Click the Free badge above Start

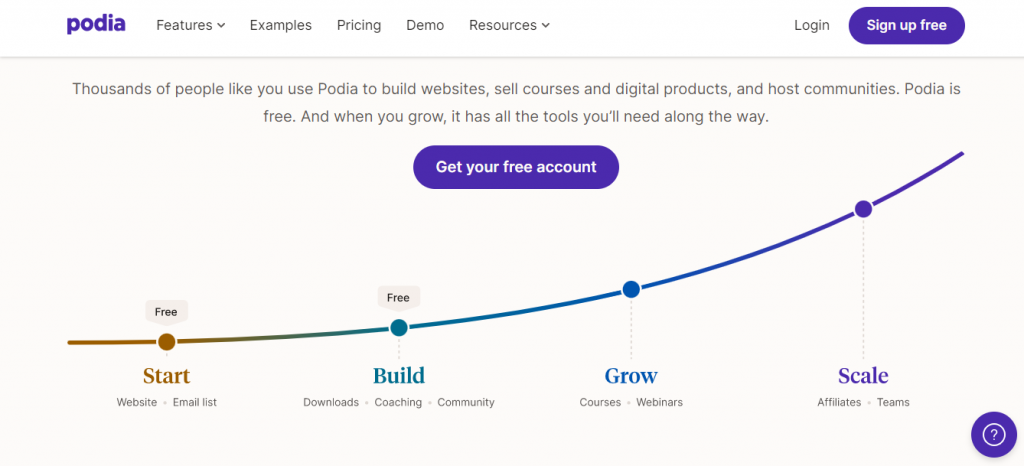[x=166, y=312]
